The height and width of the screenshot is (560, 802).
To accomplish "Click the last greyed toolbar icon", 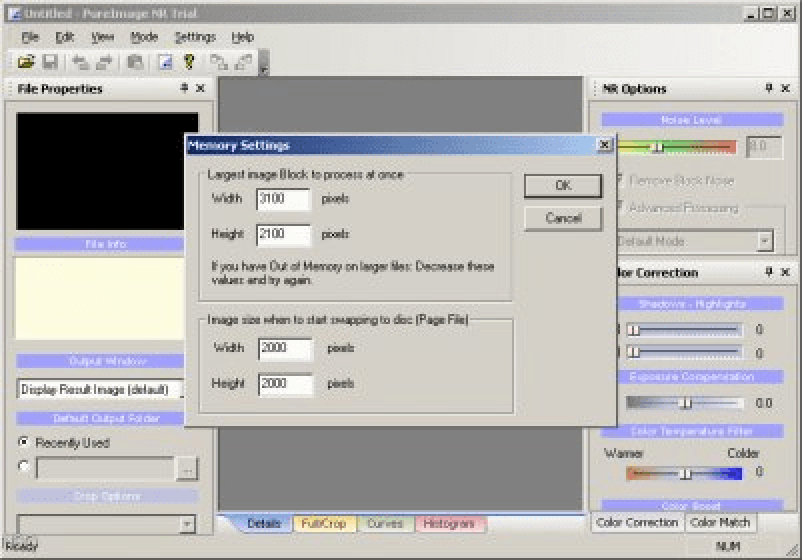I will [x=243, y=62].
